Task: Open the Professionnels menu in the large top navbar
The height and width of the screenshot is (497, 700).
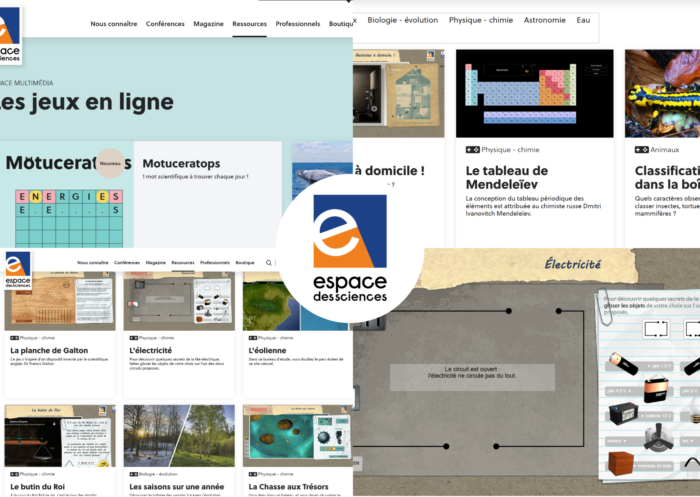Action: [298, 23]
